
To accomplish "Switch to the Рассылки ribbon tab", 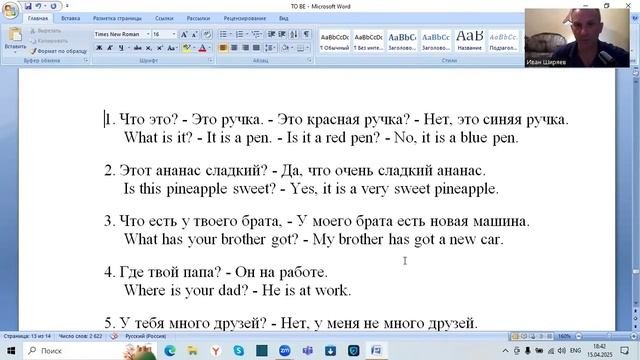I will click(x=198, y=18).
